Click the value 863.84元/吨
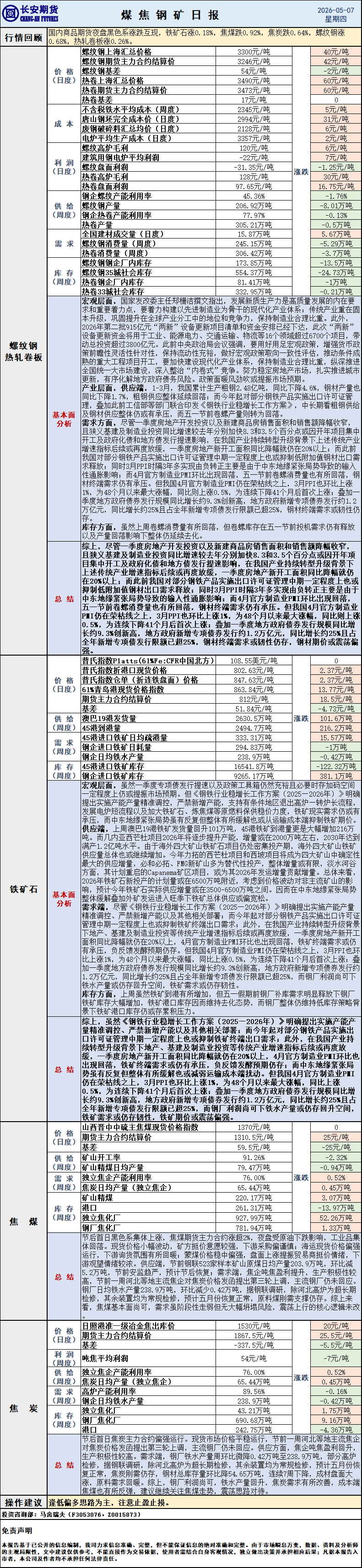Image resolution: width=362 pixels, height=1568 pixels. [254, 689]
